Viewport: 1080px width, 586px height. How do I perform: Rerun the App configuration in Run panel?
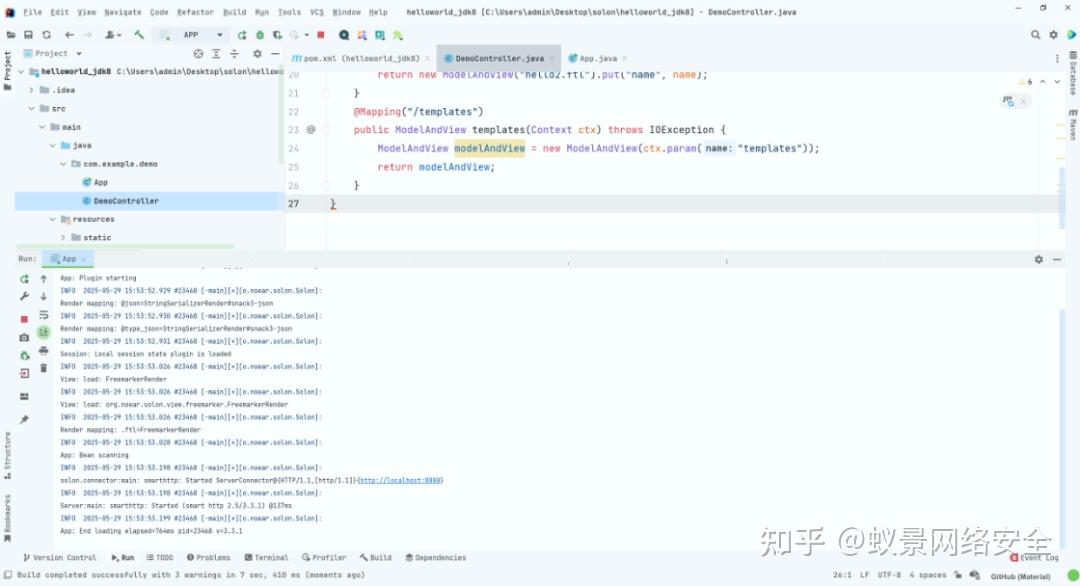coord(22,278)
